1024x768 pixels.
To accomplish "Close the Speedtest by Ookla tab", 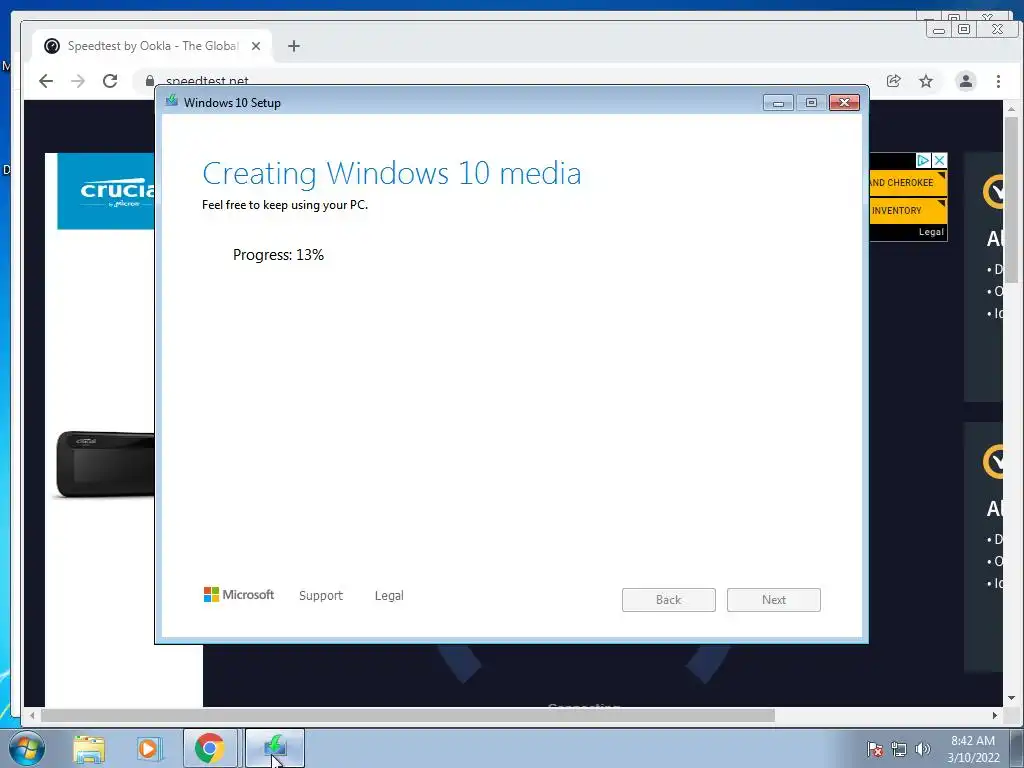I will tap(256, 46).
